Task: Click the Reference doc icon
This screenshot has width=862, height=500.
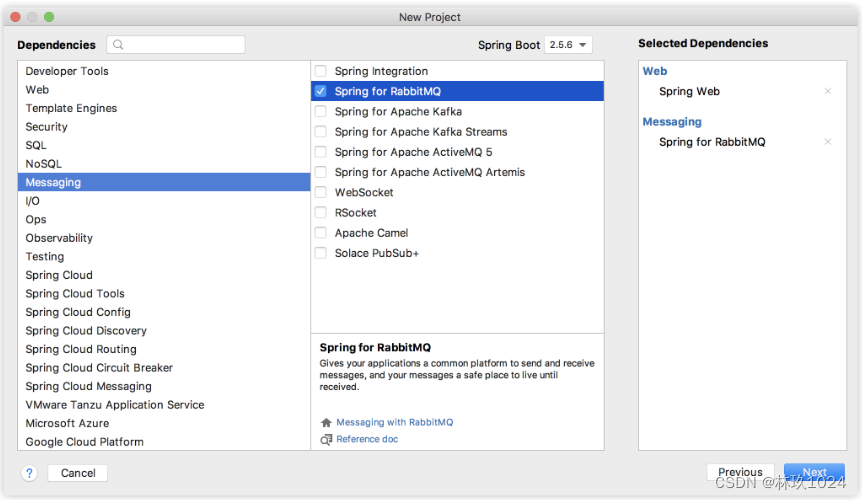Action: pyautogui.click(x=326, y=440)
